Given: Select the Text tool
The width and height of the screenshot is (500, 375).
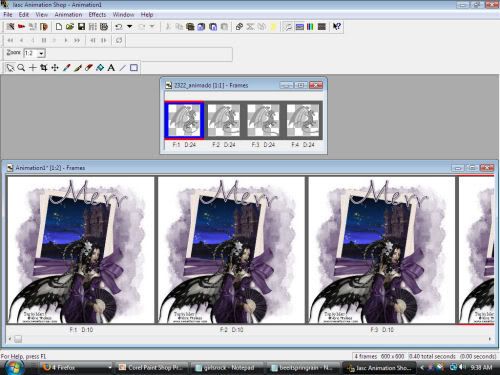Looking at the screenshot, I should pyautogui.click(x=111, y=68).
